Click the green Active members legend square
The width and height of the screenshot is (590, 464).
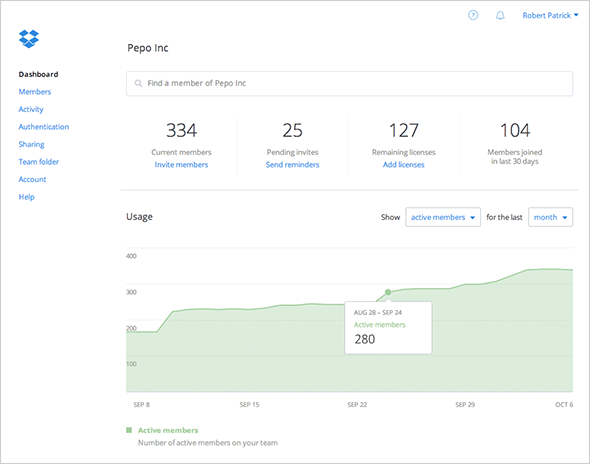coord(129,430)
